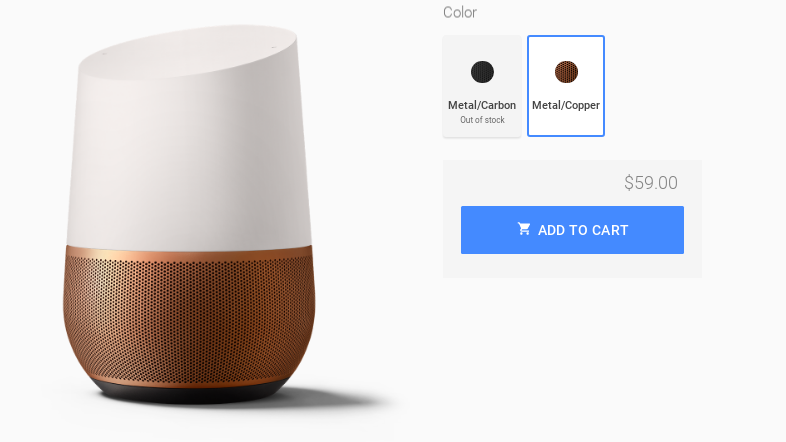Click empty gray area left of the price

(531, 183)
